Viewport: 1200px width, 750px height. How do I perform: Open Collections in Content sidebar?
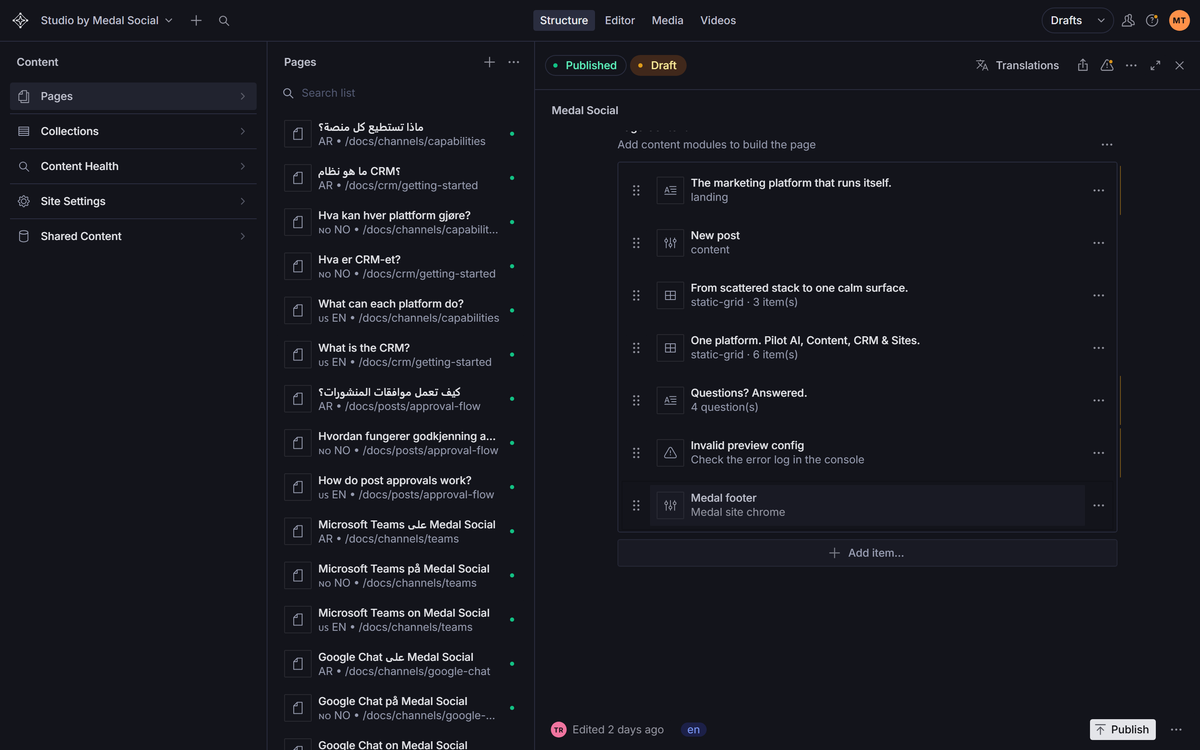[x=133, y=131]
